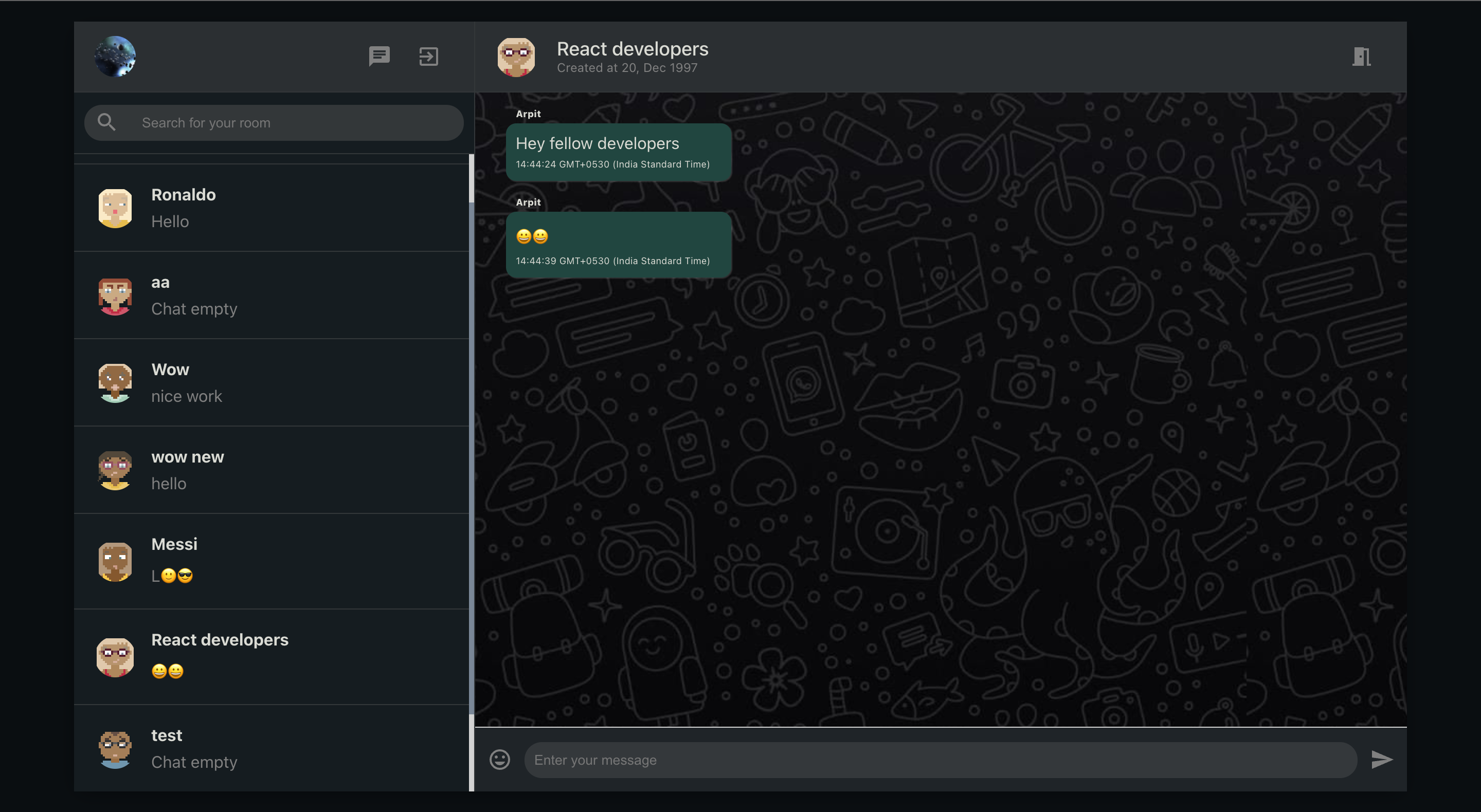Click the React developers group avatar in header
The width and height of the screenshot is (1481, 812).
click(x=516, y=57)
